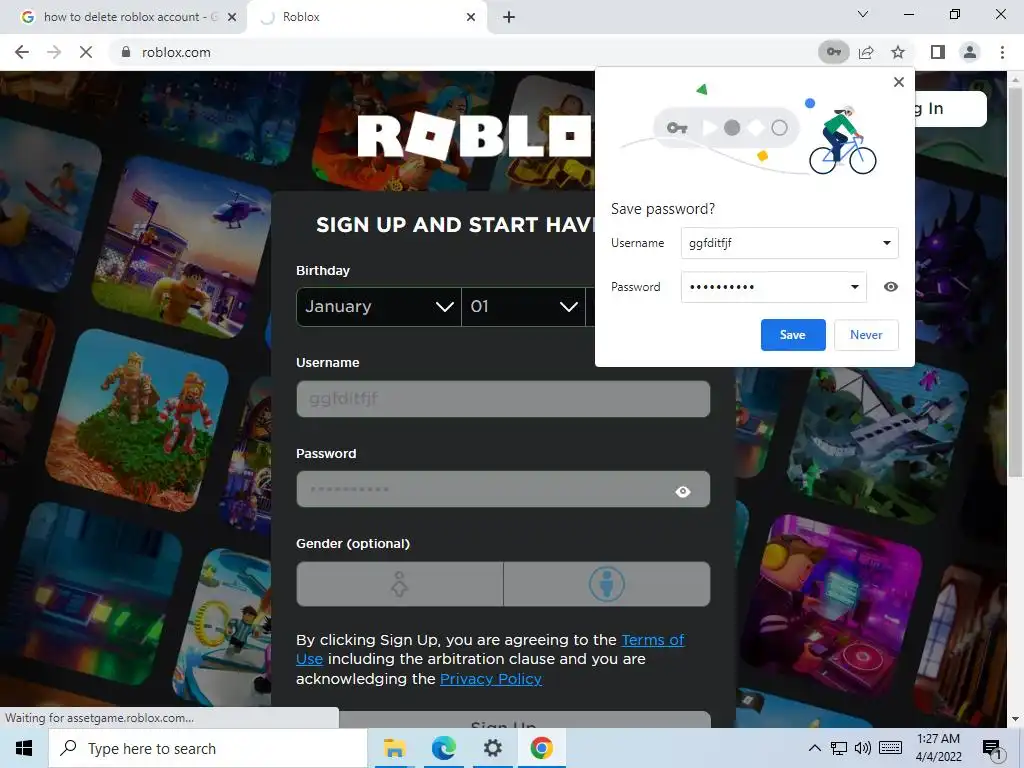
Task: Click the tab search chevron in title bar
Action: click(x=863, y=14)
